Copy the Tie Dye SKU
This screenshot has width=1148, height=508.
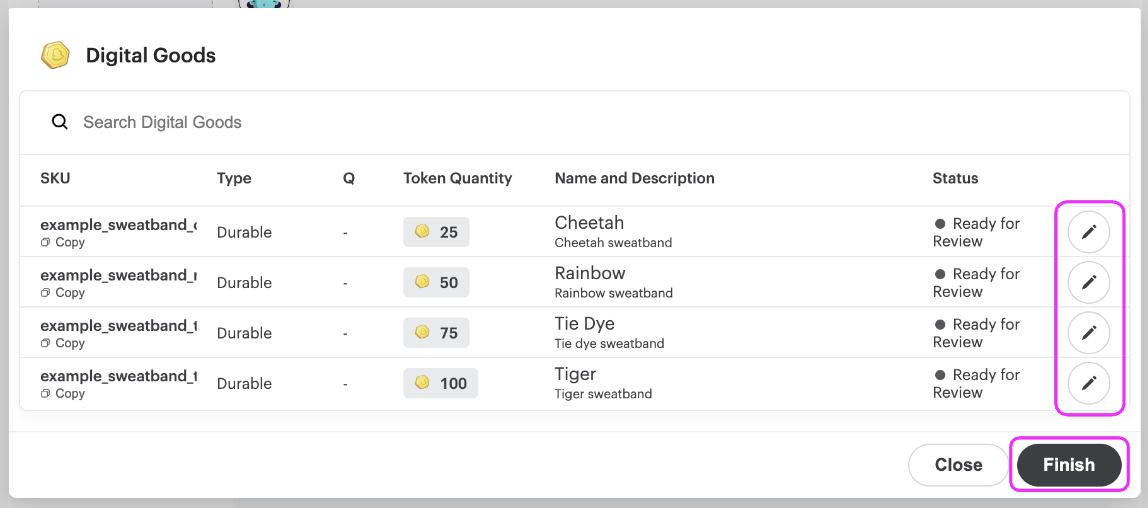pyautogui.click(x=63, y=343)
